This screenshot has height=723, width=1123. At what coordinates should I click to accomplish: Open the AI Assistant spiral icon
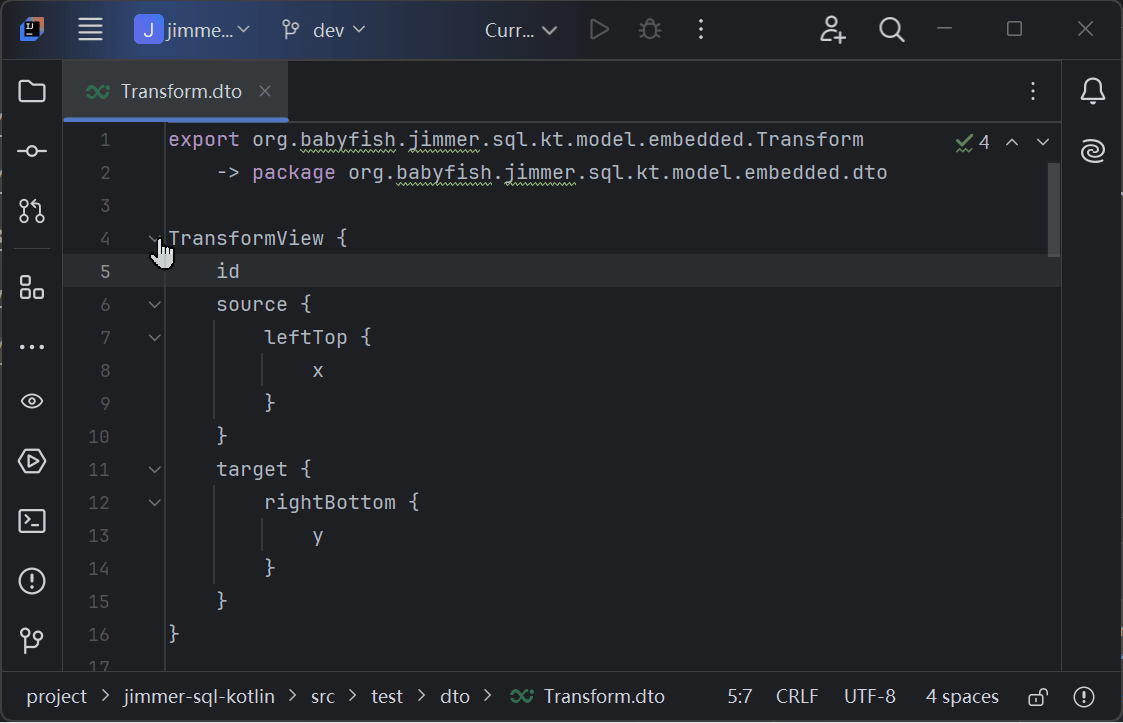pyautogui.click(x=1092, y=151)
